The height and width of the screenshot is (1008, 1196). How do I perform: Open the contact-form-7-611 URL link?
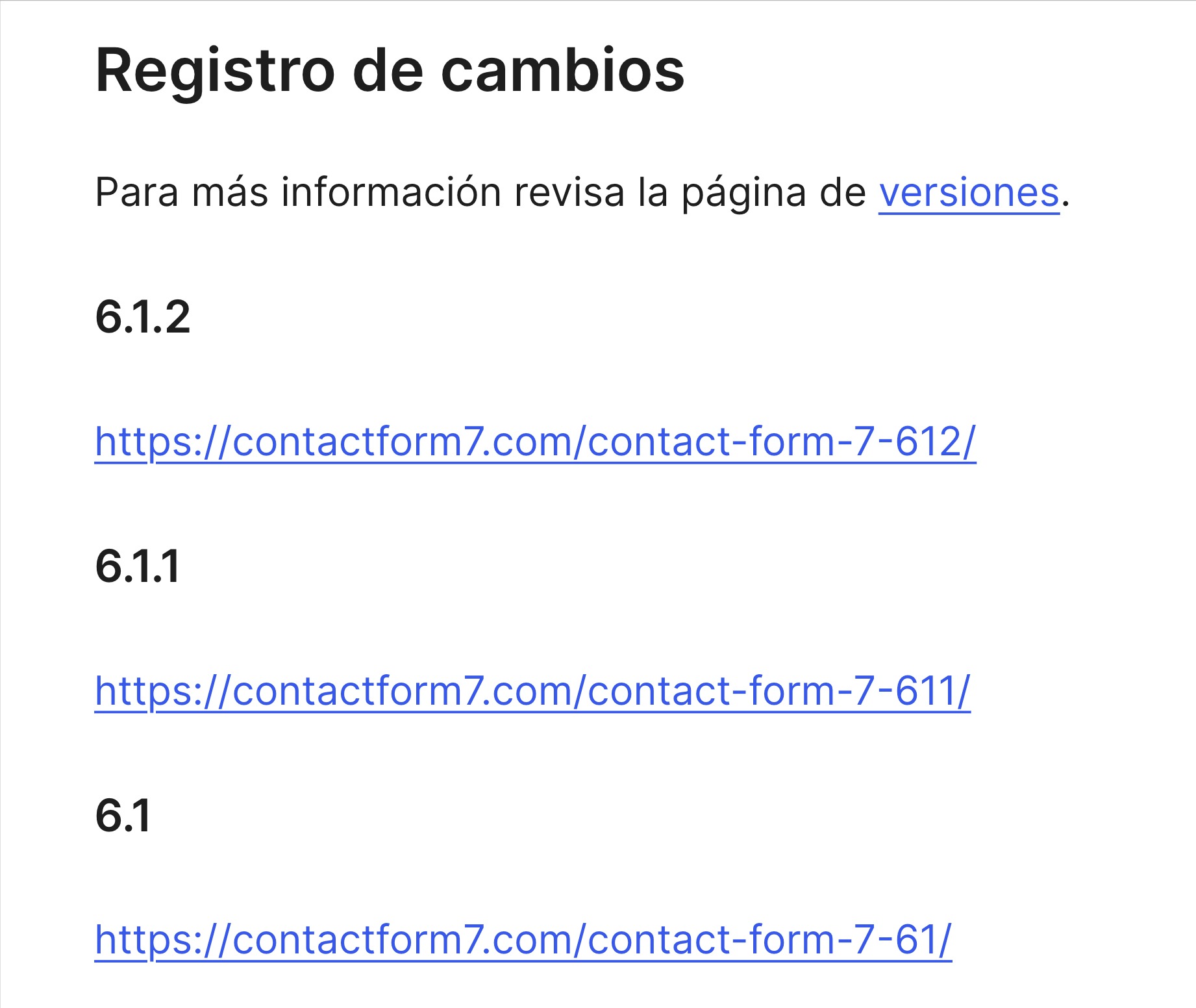tap(532, 691)
